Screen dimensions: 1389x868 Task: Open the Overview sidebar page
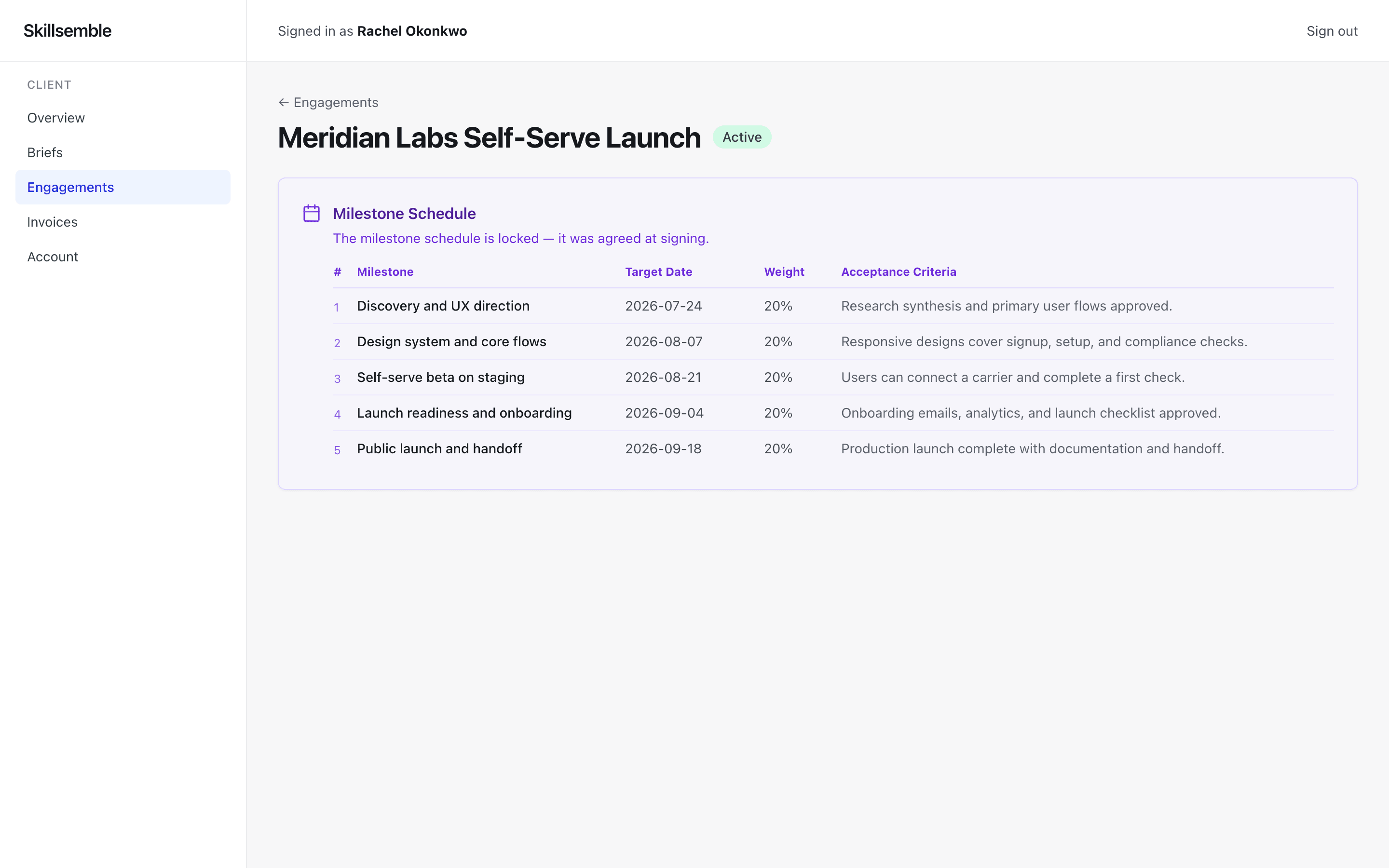123,118
